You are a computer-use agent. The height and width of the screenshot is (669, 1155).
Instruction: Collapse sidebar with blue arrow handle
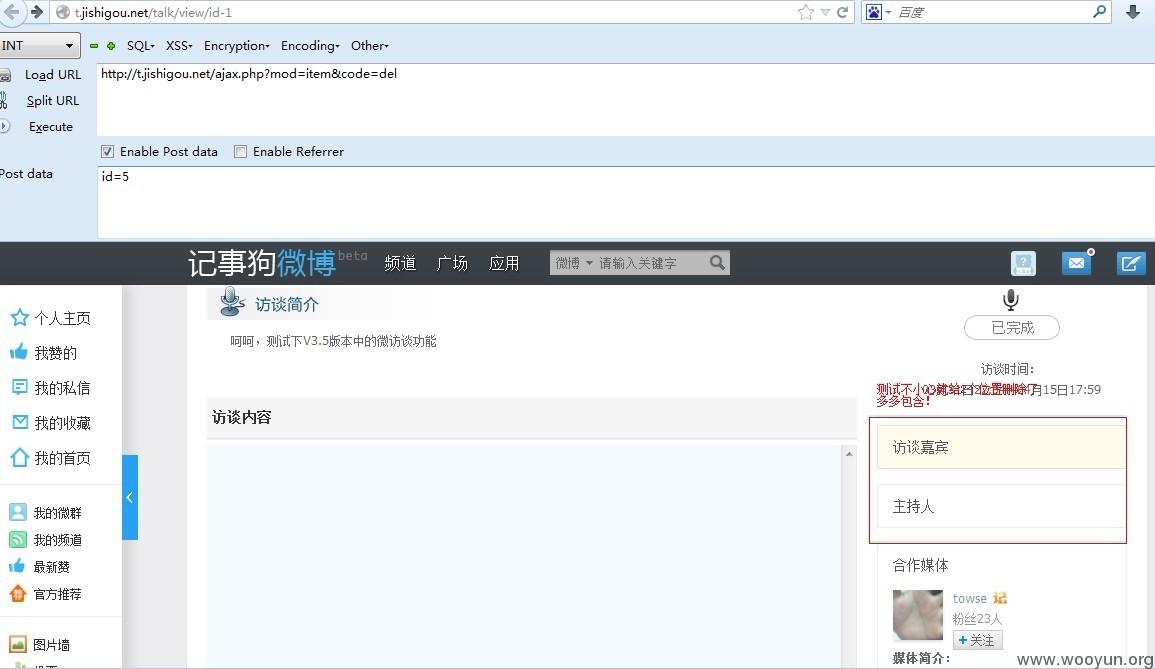click(130, 497)
